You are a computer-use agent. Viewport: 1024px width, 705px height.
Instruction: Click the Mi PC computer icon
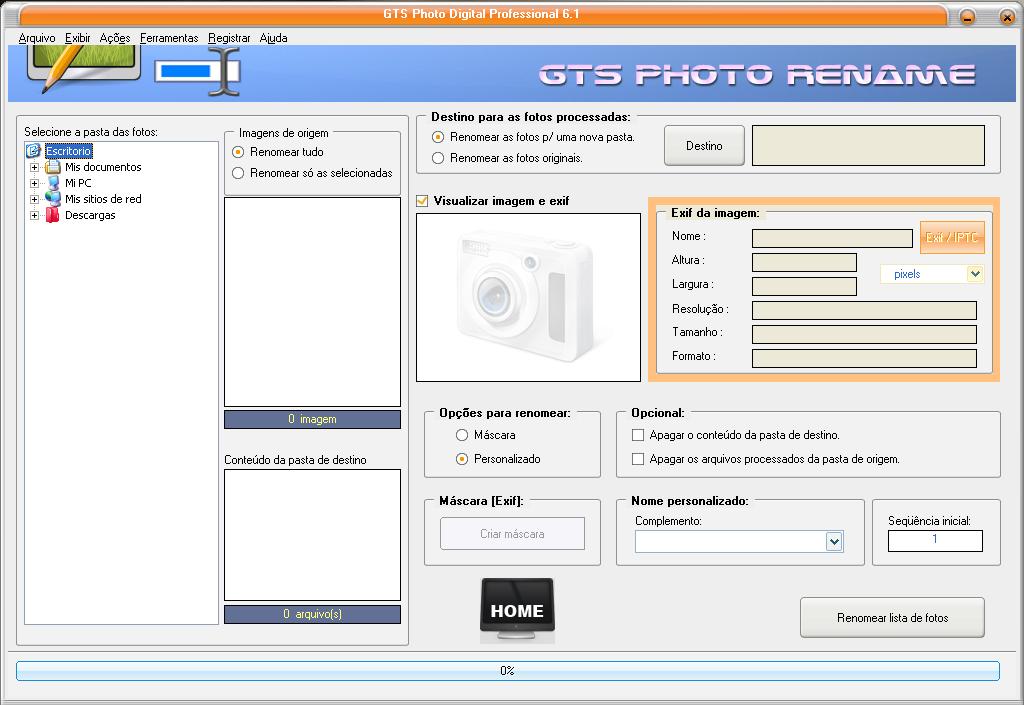53,183
